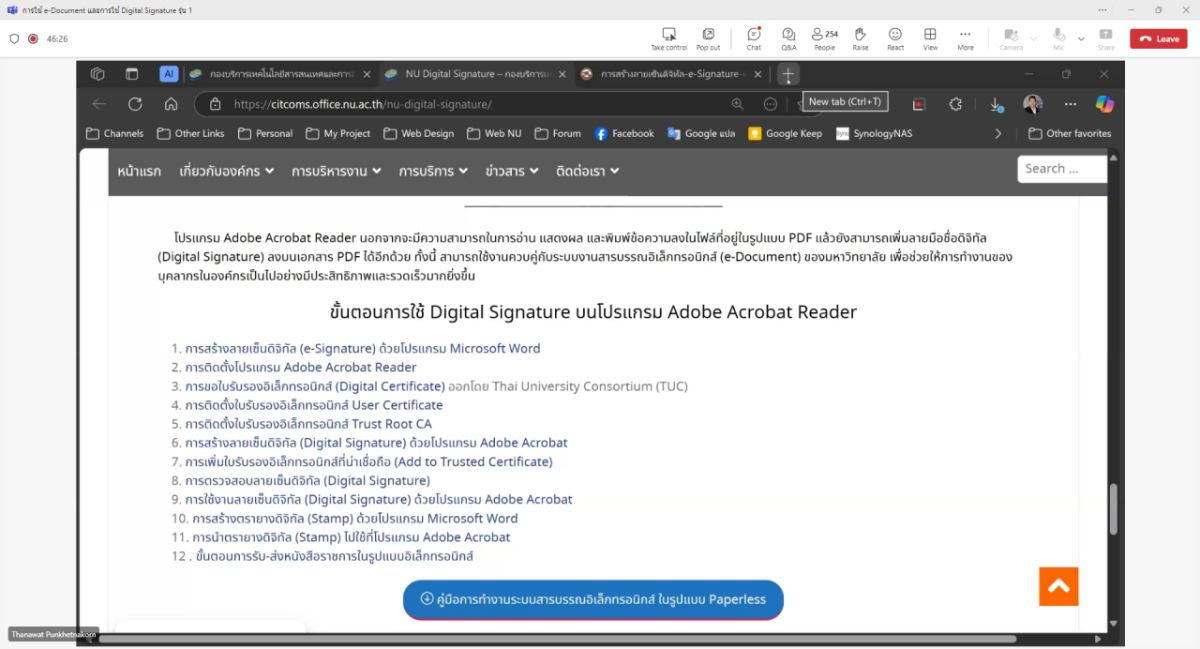Close the NU Digital Signature tab
Image resolution: width=1200 pixels, height=649 pixels.
tap(563, 74)
